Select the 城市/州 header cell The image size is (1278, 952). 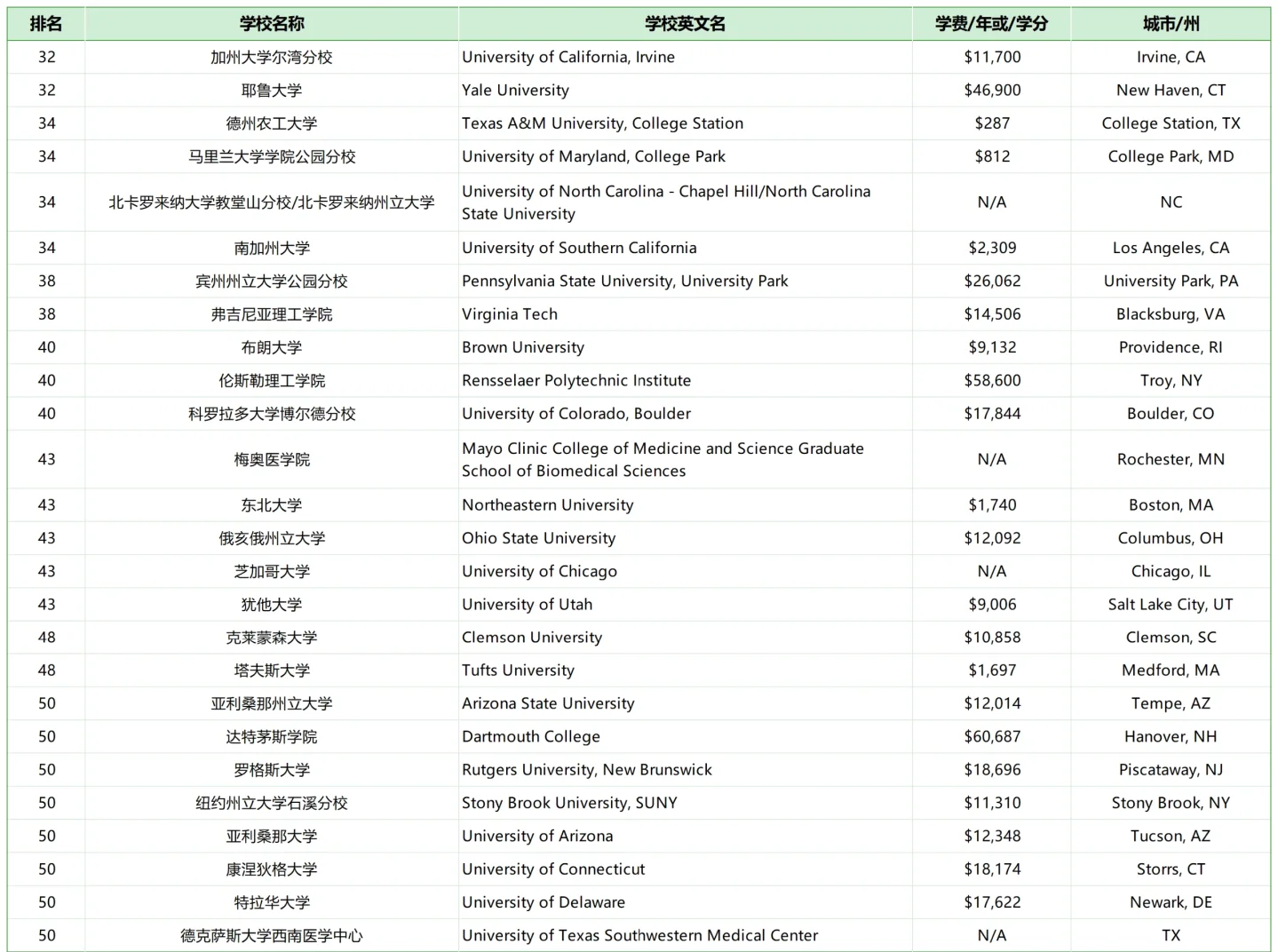pyautogui.click(x=1171, y=24)
